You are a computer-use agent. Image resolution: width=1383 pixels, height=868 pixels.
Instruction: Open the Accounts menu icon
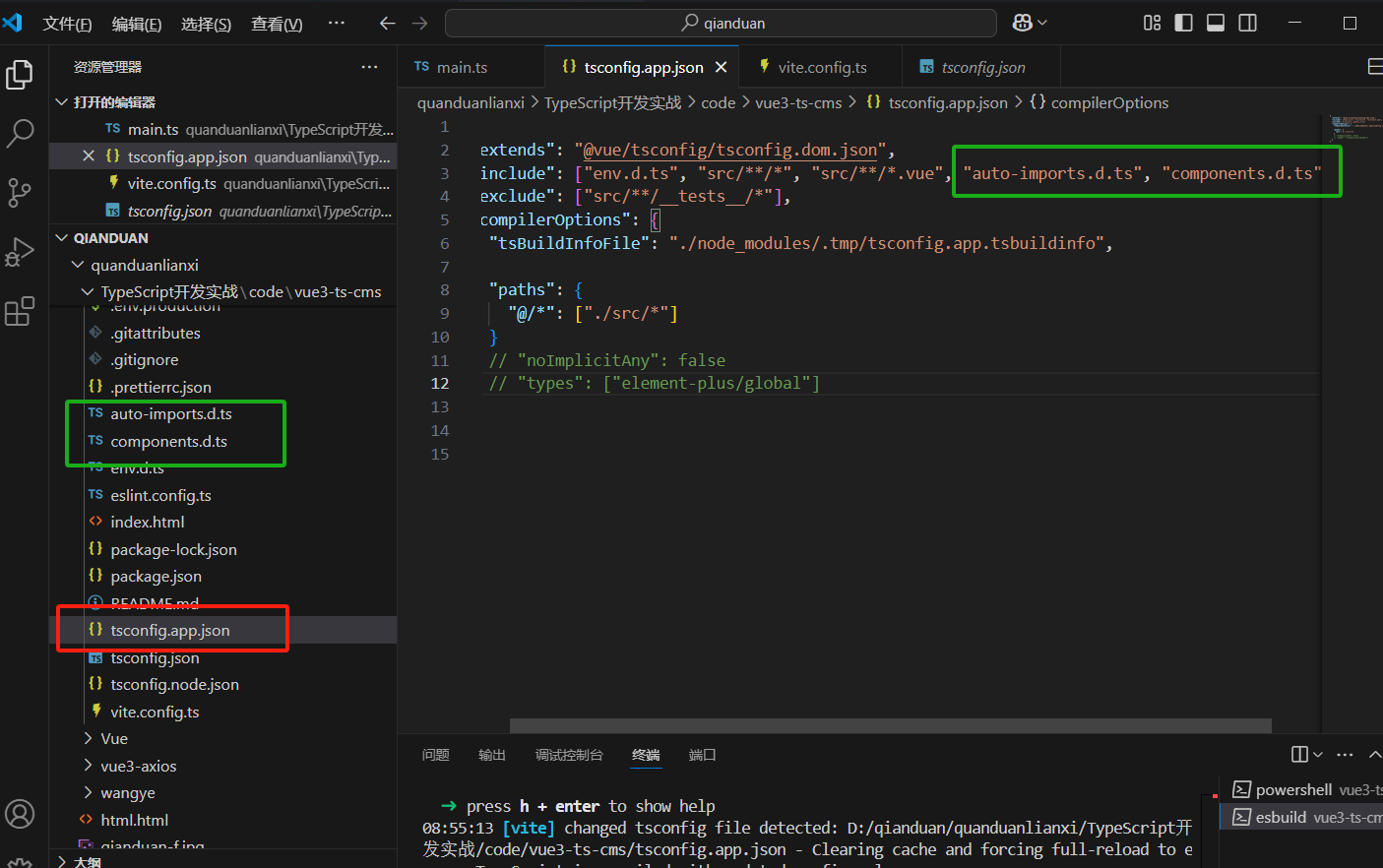[x=20, y=814]
